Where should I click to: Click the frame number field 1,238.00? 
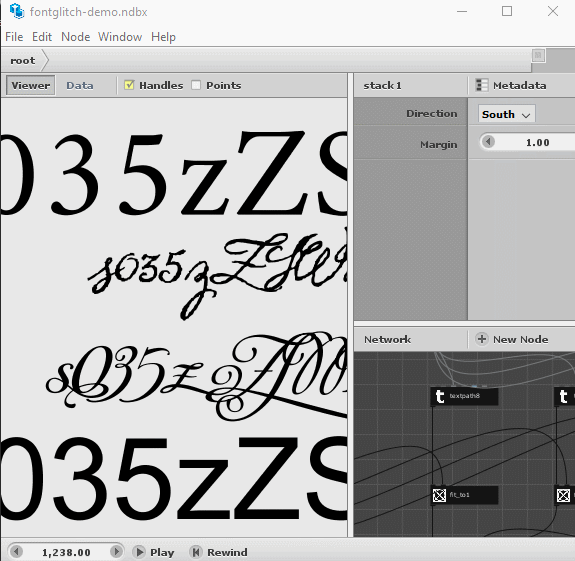[x=66, y=552]
